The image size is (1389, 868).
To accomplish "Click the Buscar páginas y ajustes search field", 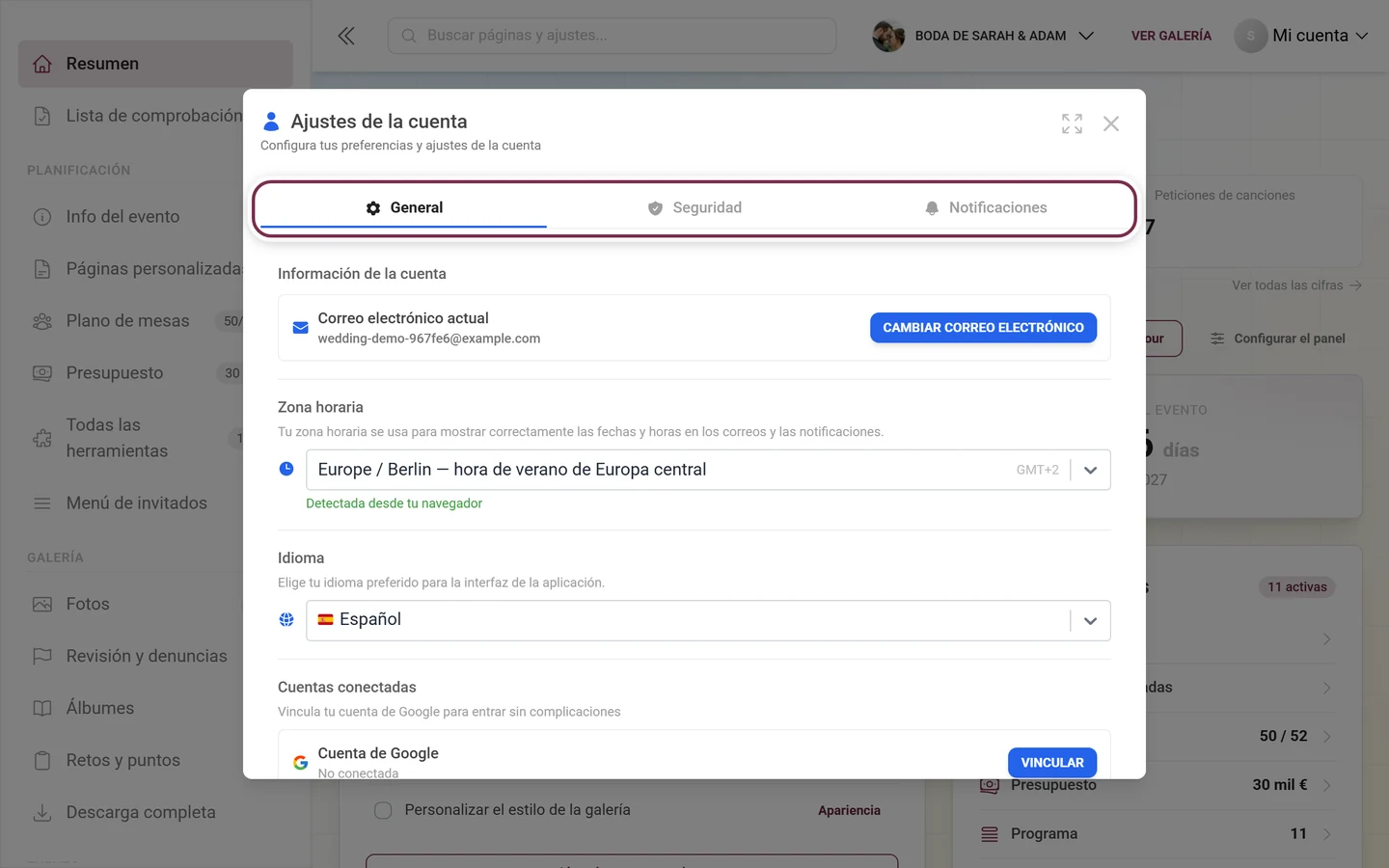I will pyautogui.click(x=612, y=36).
